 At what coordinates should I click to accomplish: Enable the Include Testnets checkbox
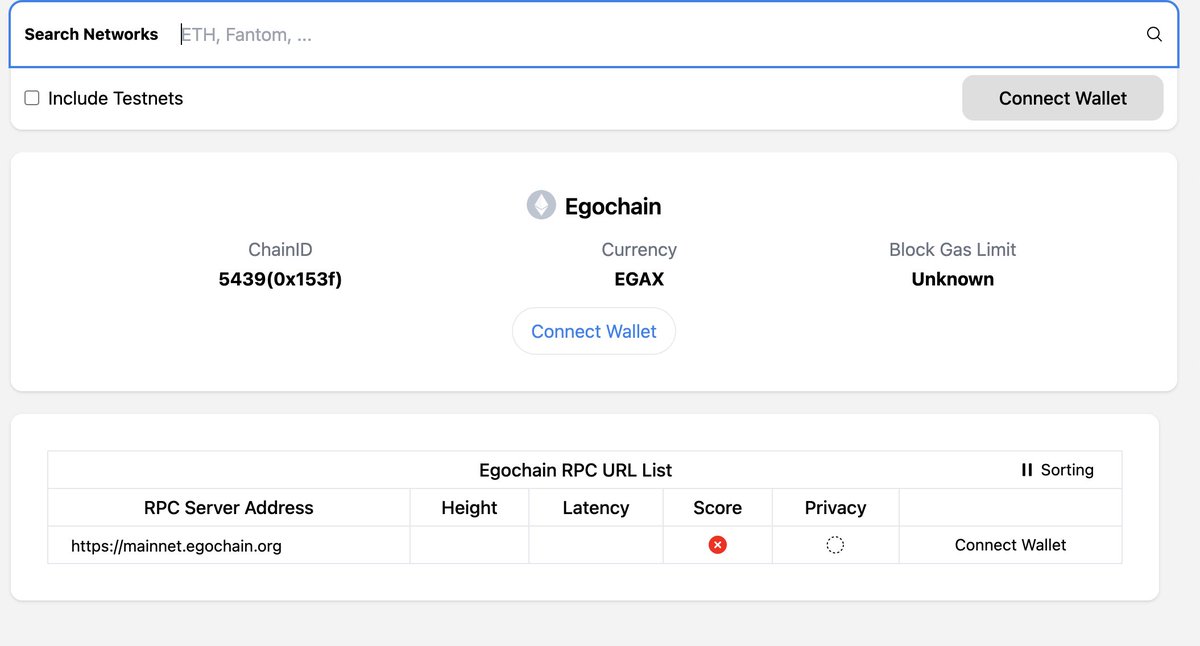(31, 97)
